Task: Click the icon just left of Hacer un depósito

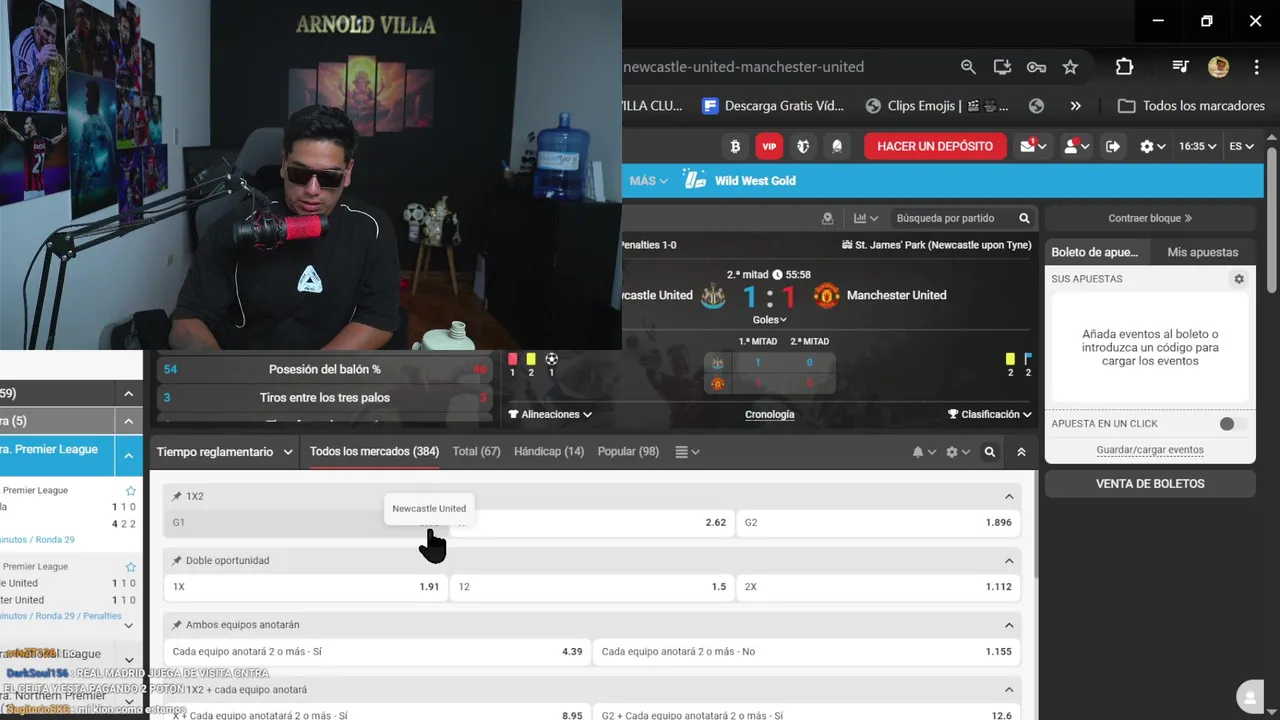Action: click(x=837, y=146)
